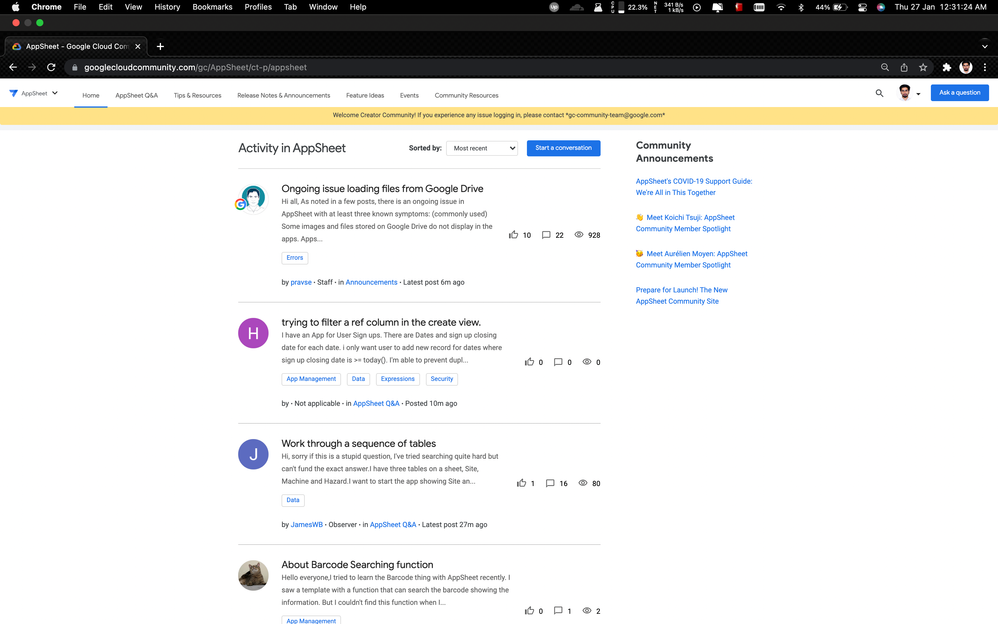Image resolution: width=998 pixels, height=624 pixels.
Task: Click Start a conversation button
Action: [x=563, y=148]
